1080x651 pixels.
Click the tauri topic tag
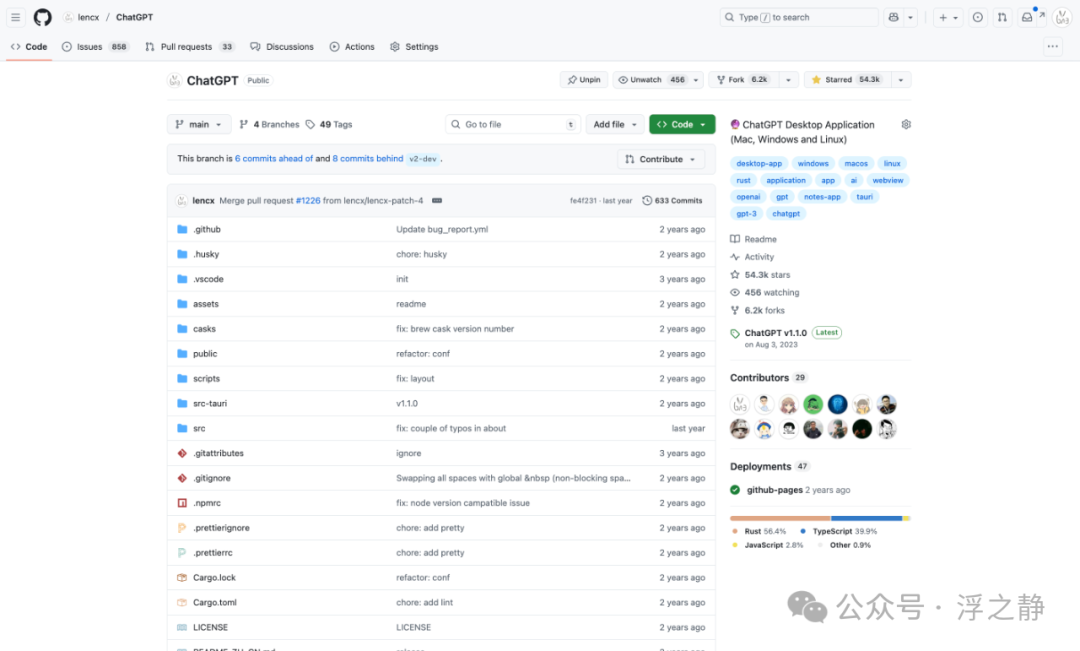pos(864,197)
